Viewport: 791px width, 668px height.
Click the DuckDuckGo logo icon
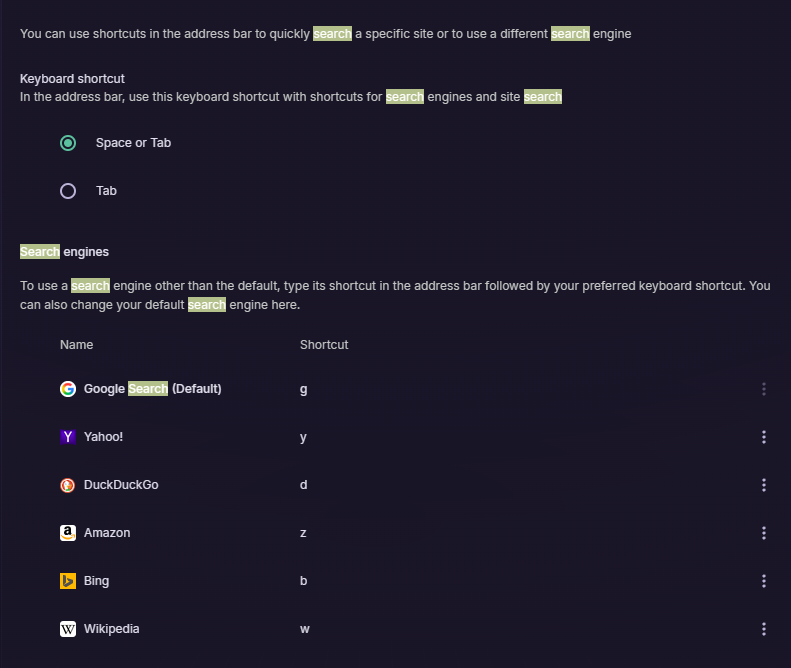click(68, 485)
